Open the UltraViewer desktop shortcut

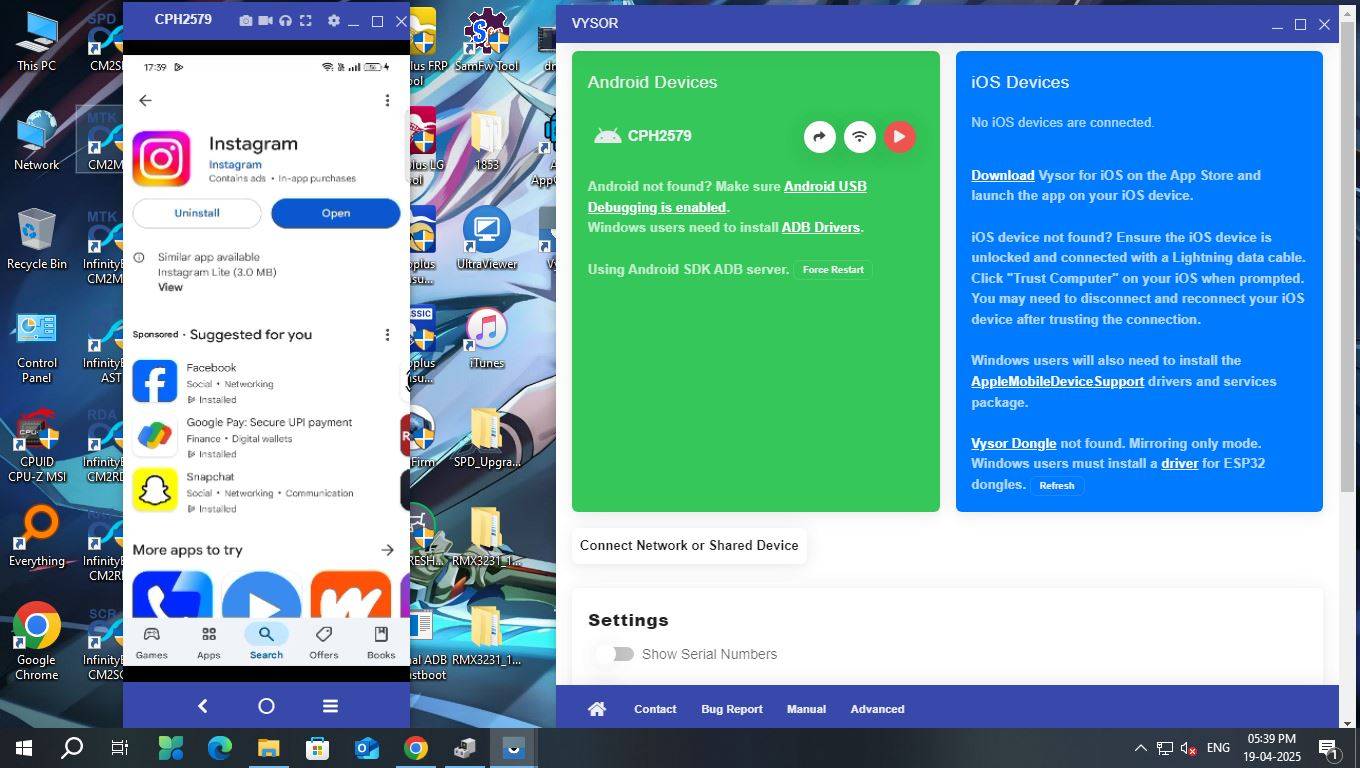[487, 240]
